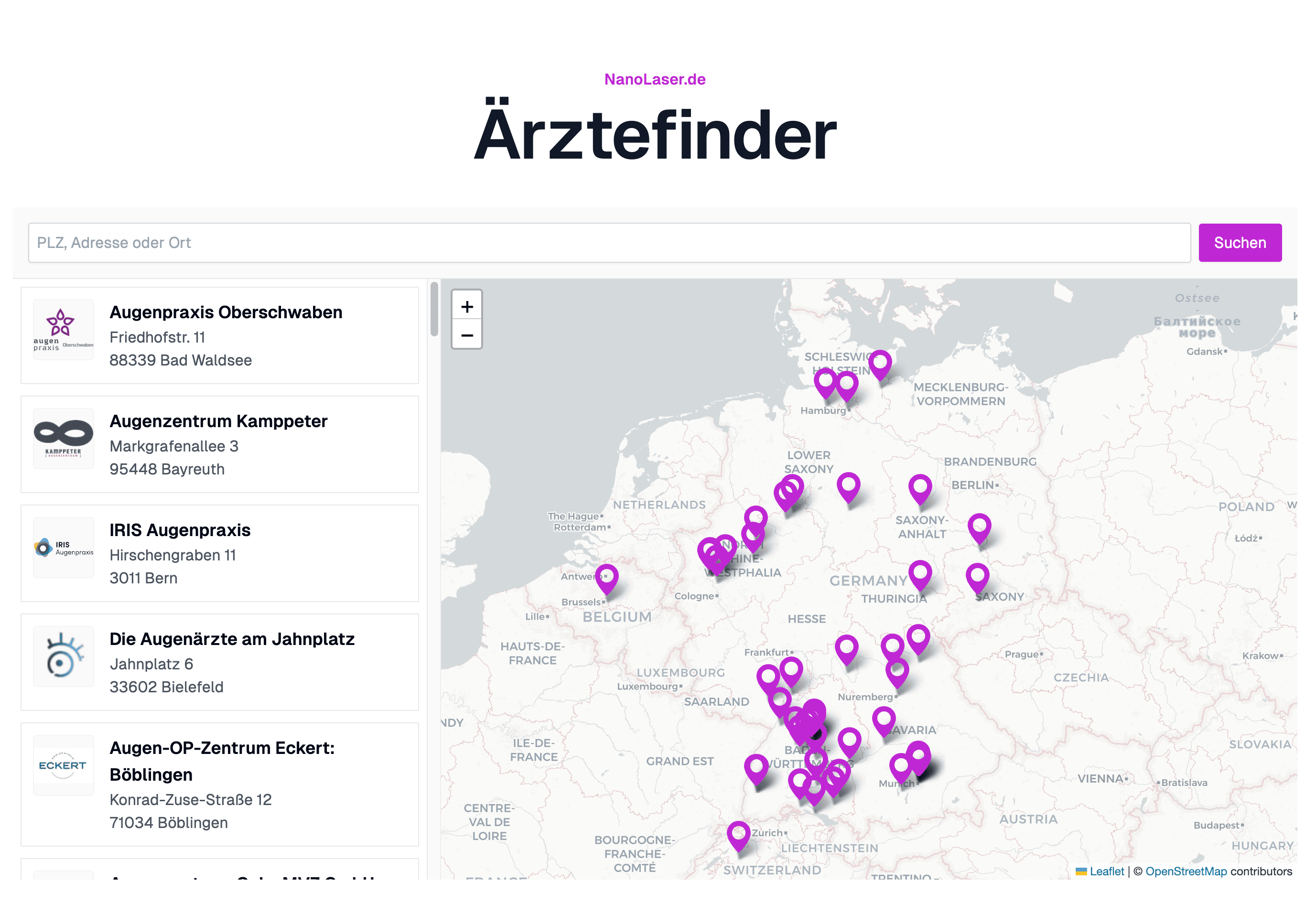Viewport: 1316px width, 903px height.
Task: Select the pin in Grand Est near Baden border
Action: coord(756,769)
